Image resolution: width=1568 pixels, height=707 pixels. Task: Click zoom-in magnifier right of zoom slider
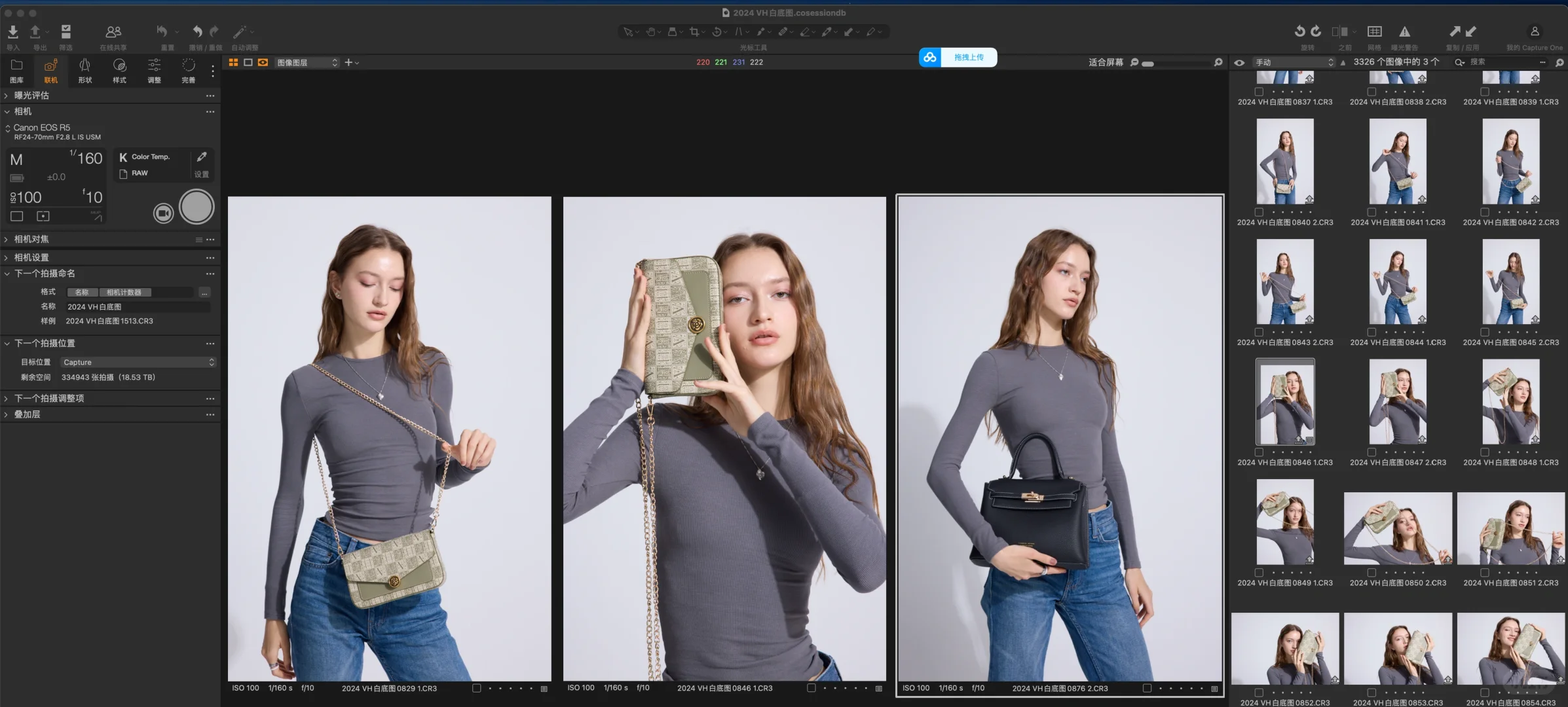(x=1218, y=62)
